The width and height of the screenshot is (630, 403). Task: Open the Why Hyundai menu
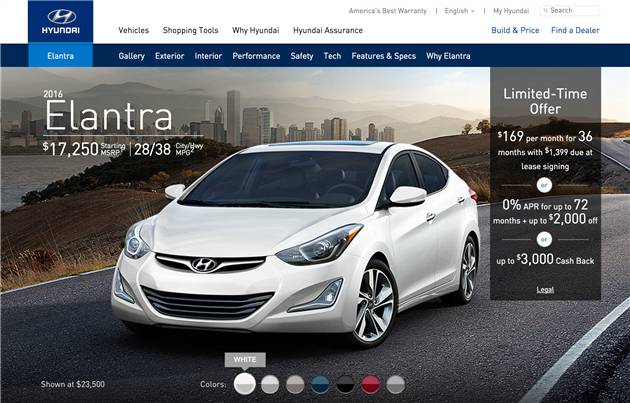(x=256, y=30)
